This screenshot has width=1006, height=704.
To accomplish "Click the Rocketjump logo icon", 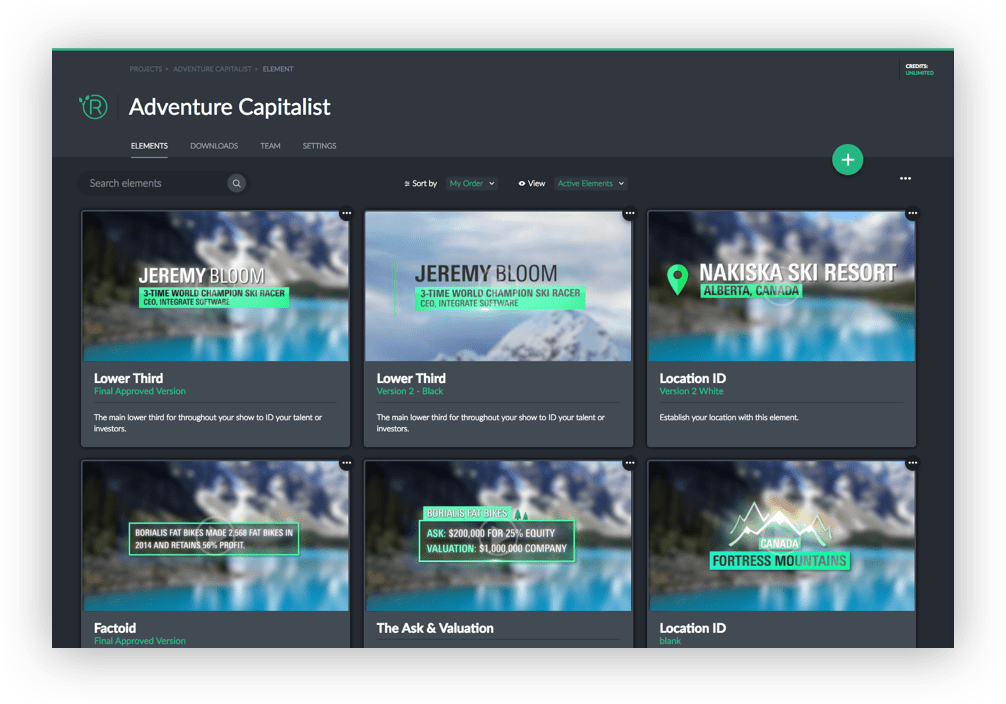I will click(94, 107).
